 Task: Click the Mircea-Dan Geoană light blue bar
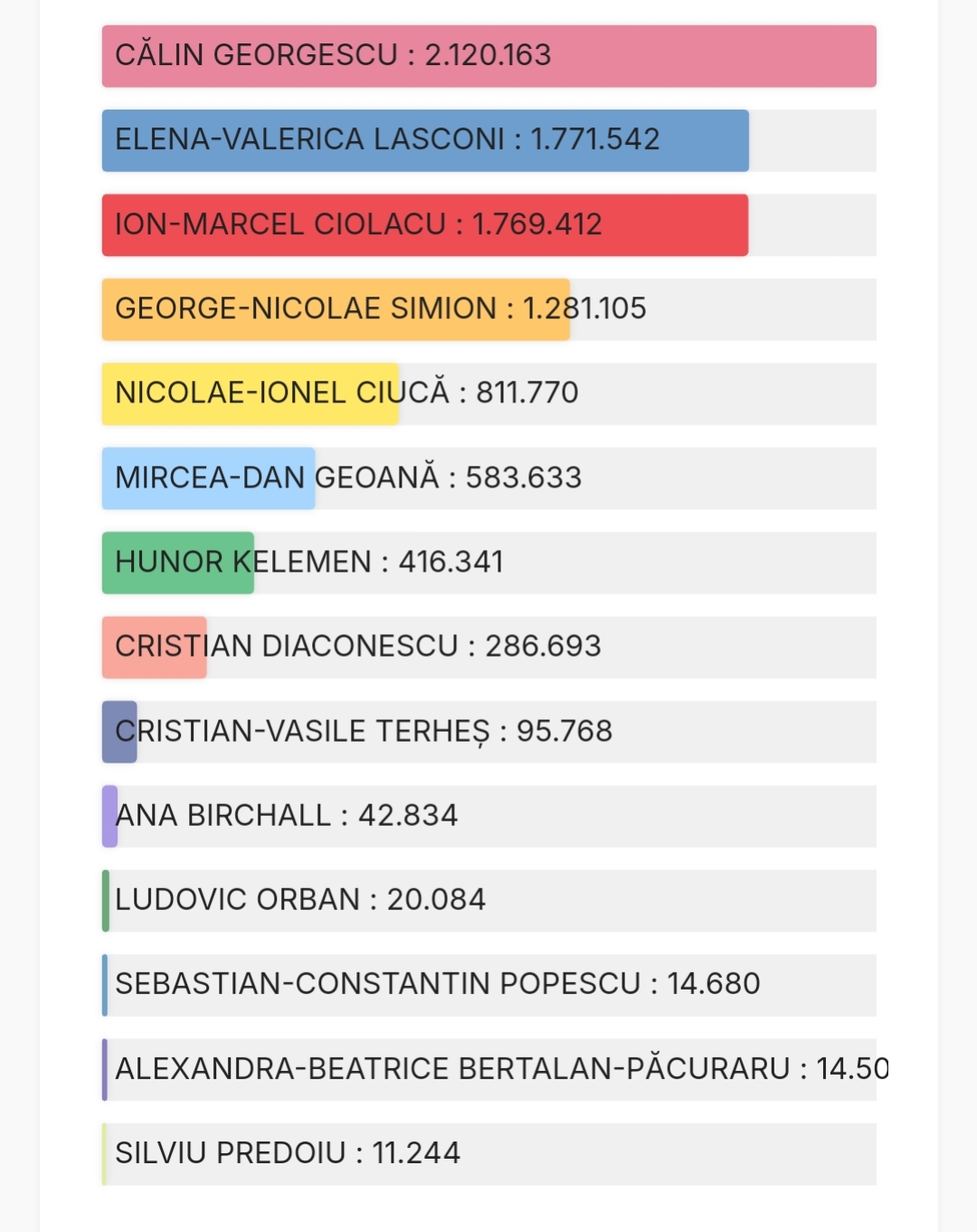[x=209, y=479]
